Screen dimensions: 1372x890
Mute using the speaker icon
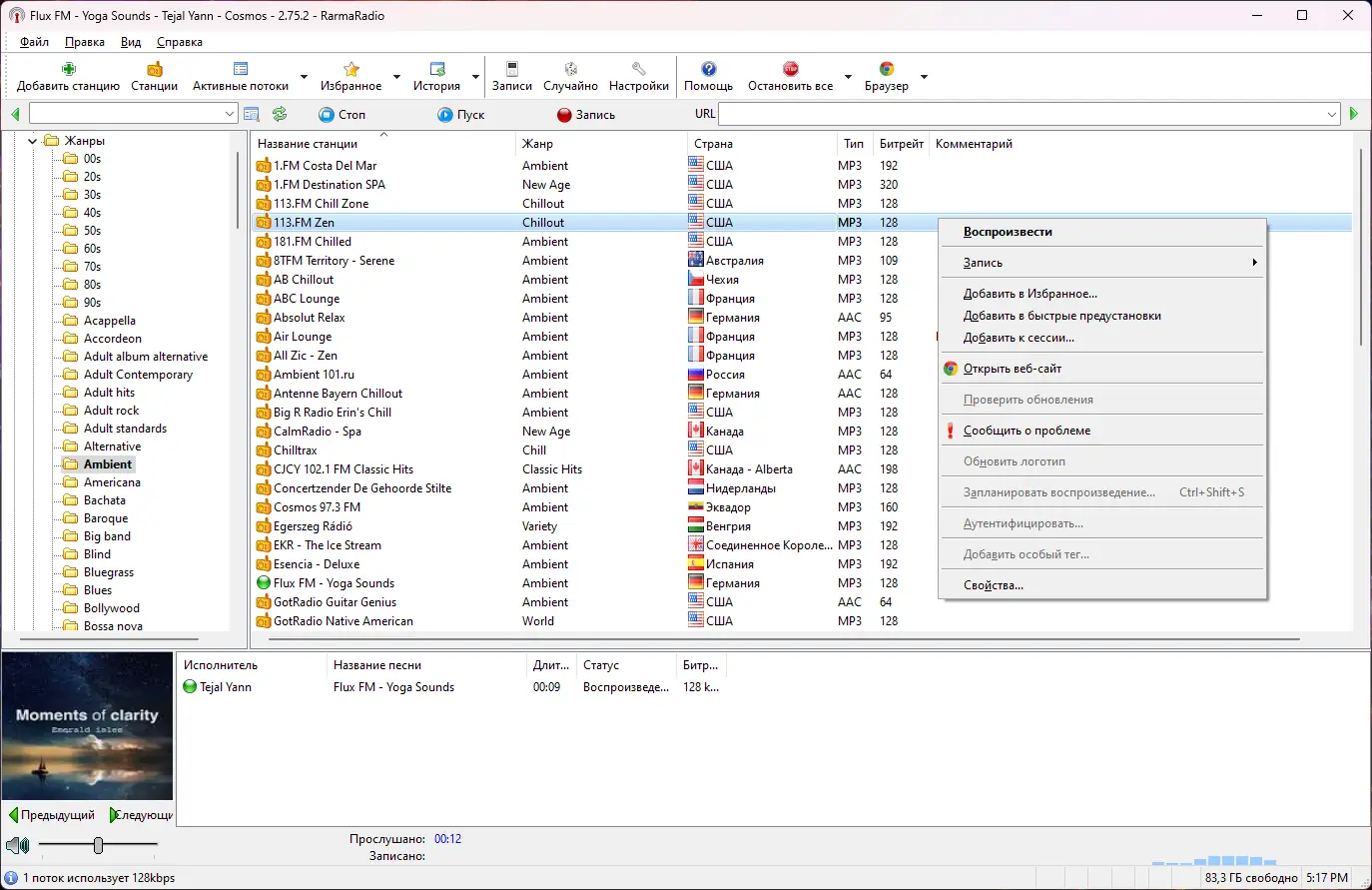point(17,846)
